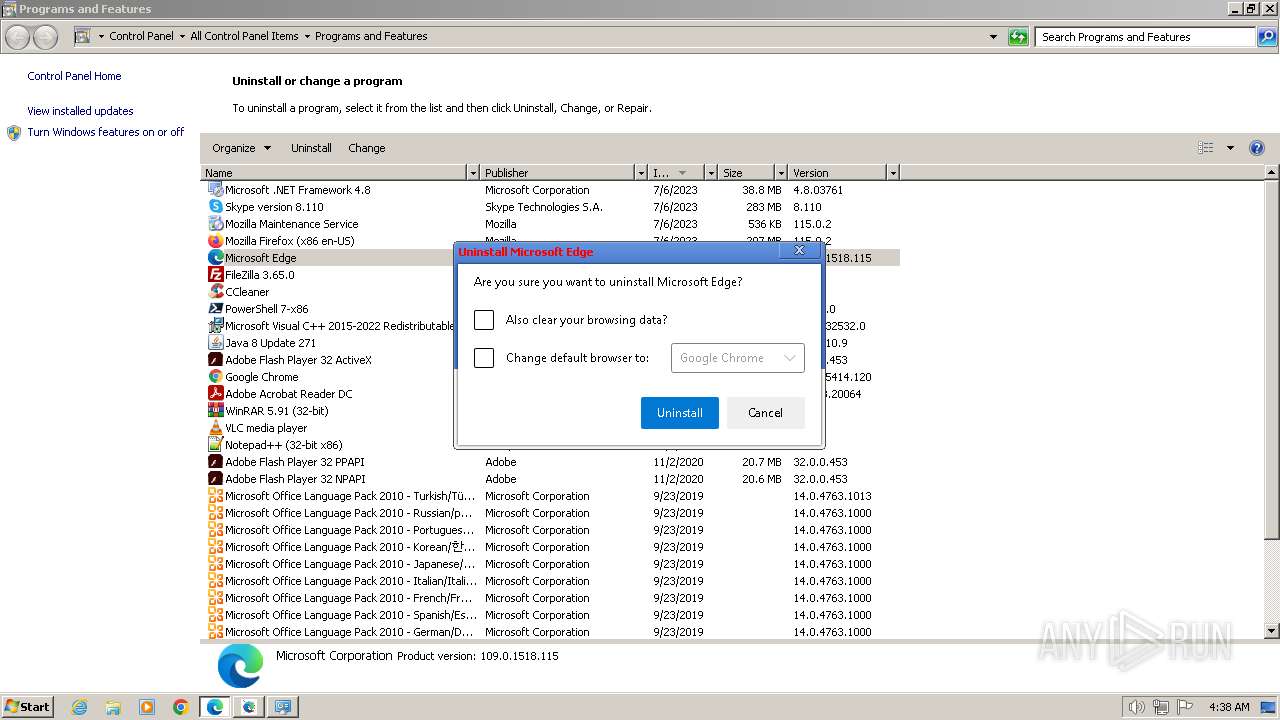Open the Publisher column filter arrow

[640, 173]
